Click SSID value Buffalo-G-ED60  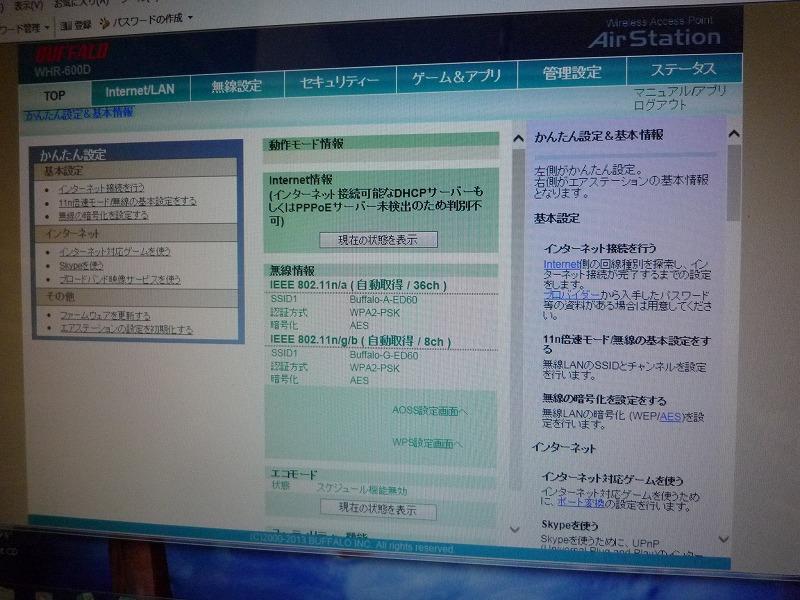click(384, 355)
